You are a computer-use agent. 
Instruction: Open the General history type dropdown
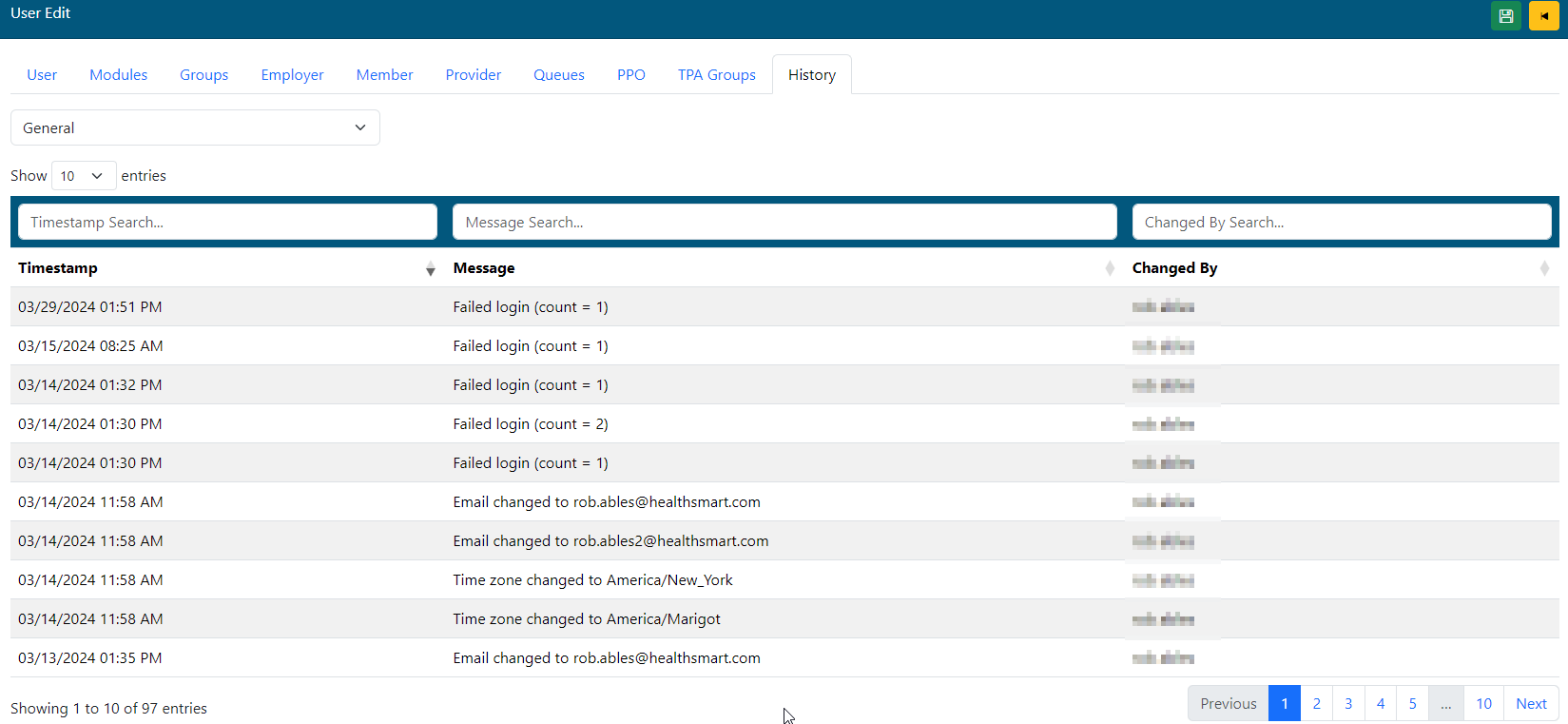tap(195, 127)
